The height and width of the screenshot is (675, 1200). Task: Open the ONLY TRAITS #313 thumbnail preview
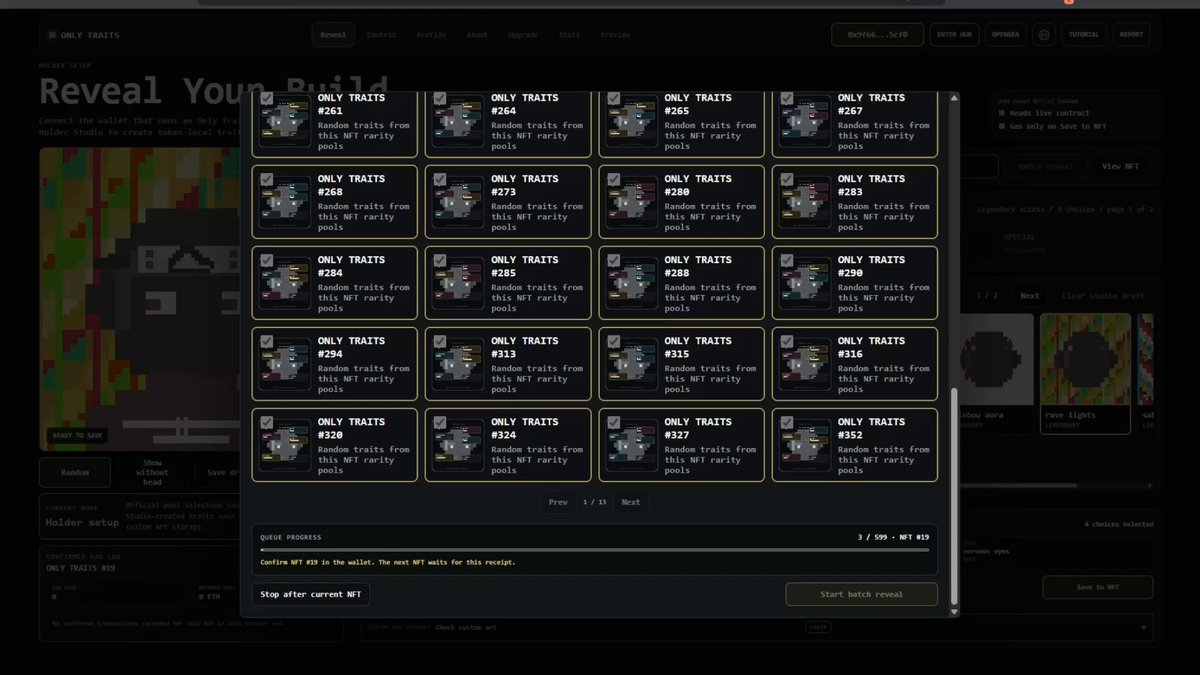click(458, 364)
